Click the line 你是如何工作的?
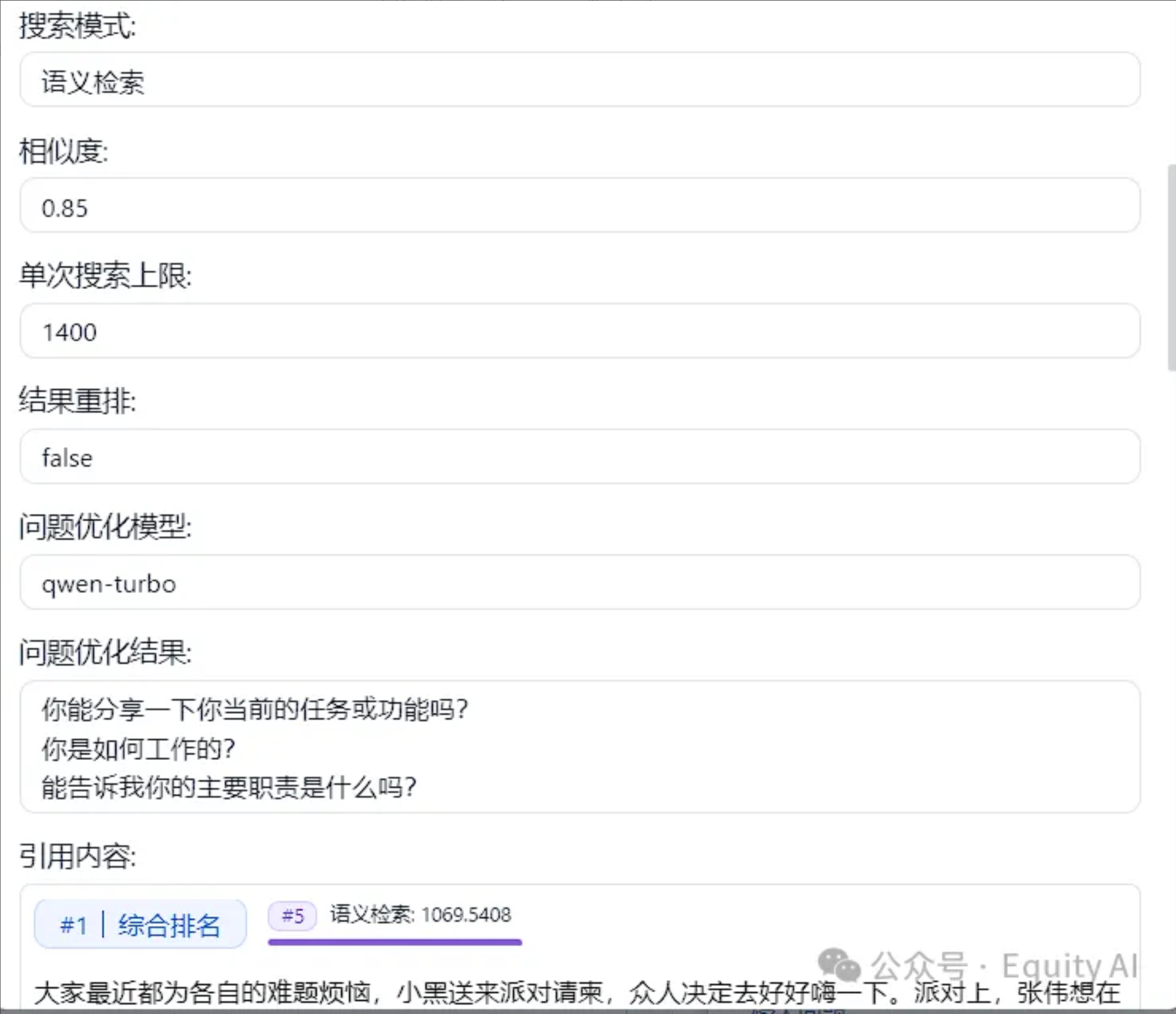This screenshot has width=1176, height=1014. coord(139,749)
